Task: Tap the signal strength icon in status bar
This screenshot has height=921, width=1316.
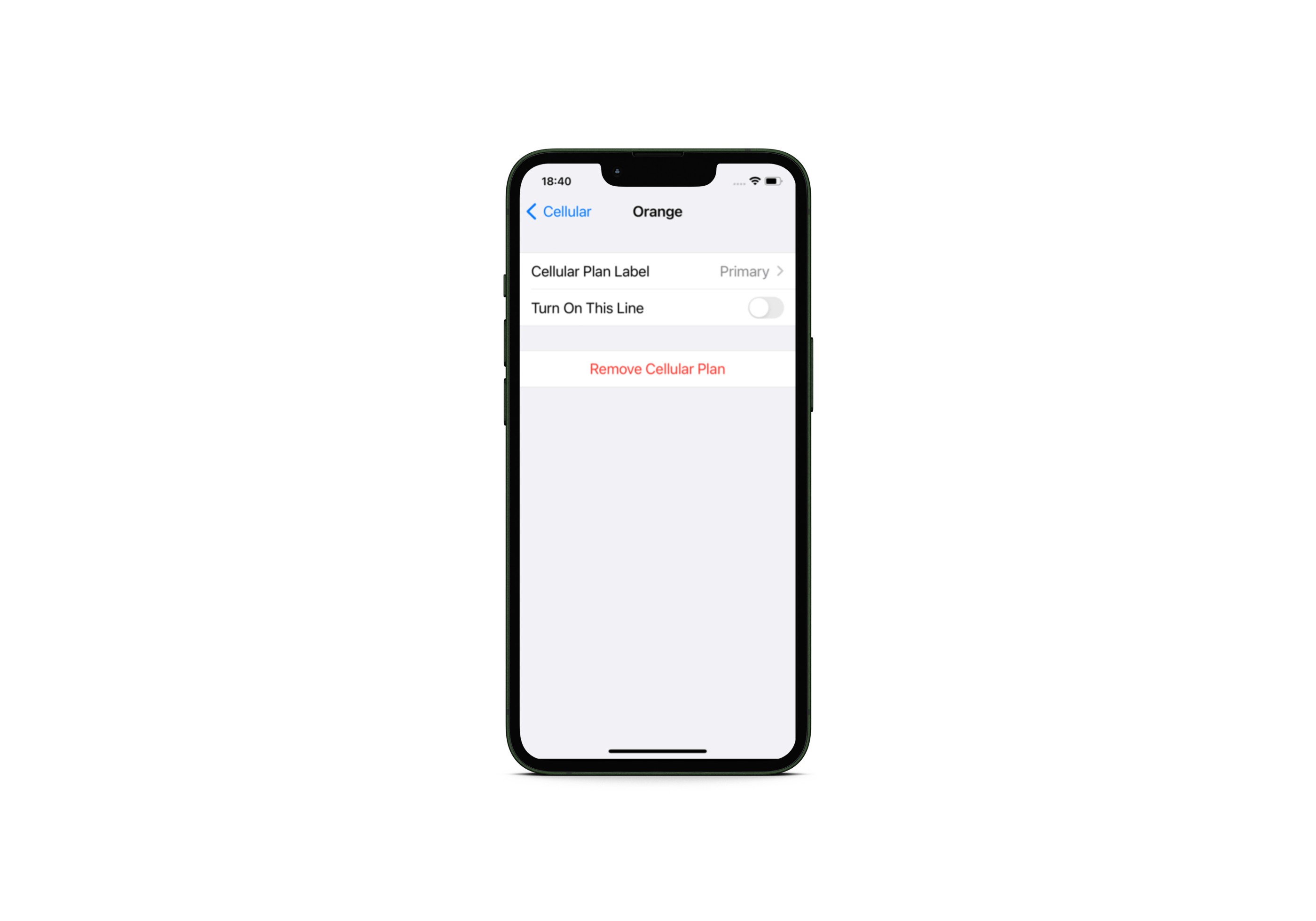Action: coord(737,183)
